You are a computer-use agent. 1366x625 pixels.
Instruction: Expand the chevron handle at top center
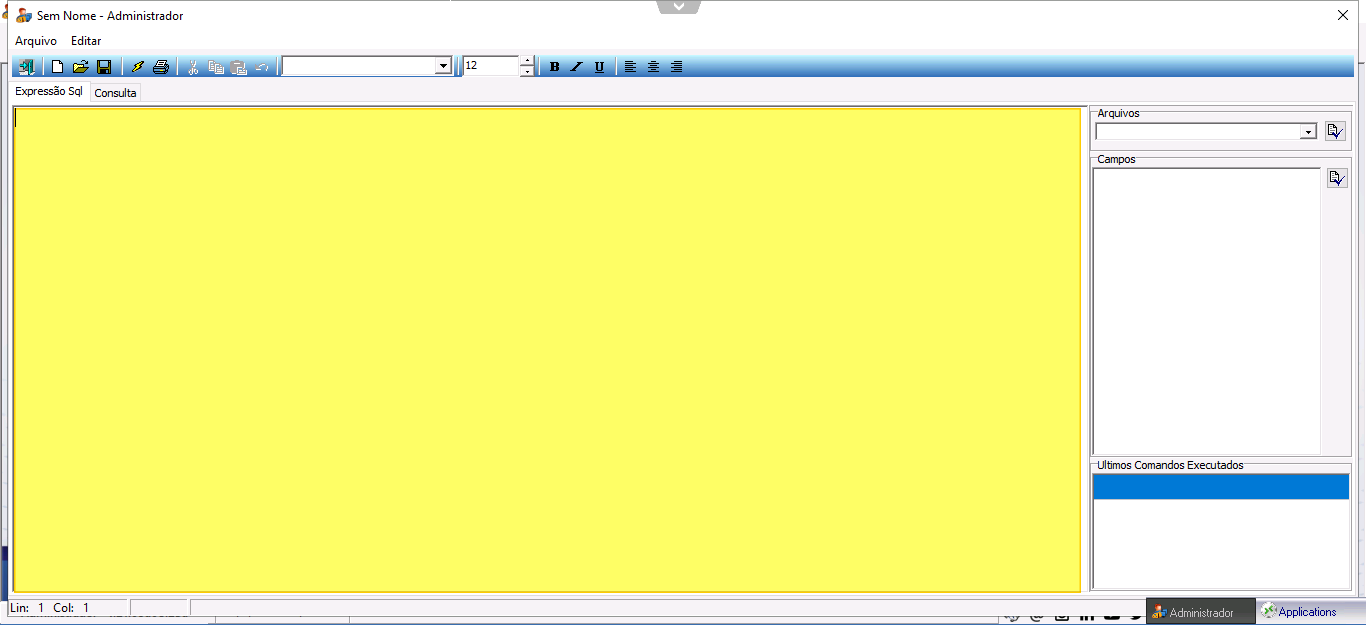pyautogui.click(x=679, y=7)
